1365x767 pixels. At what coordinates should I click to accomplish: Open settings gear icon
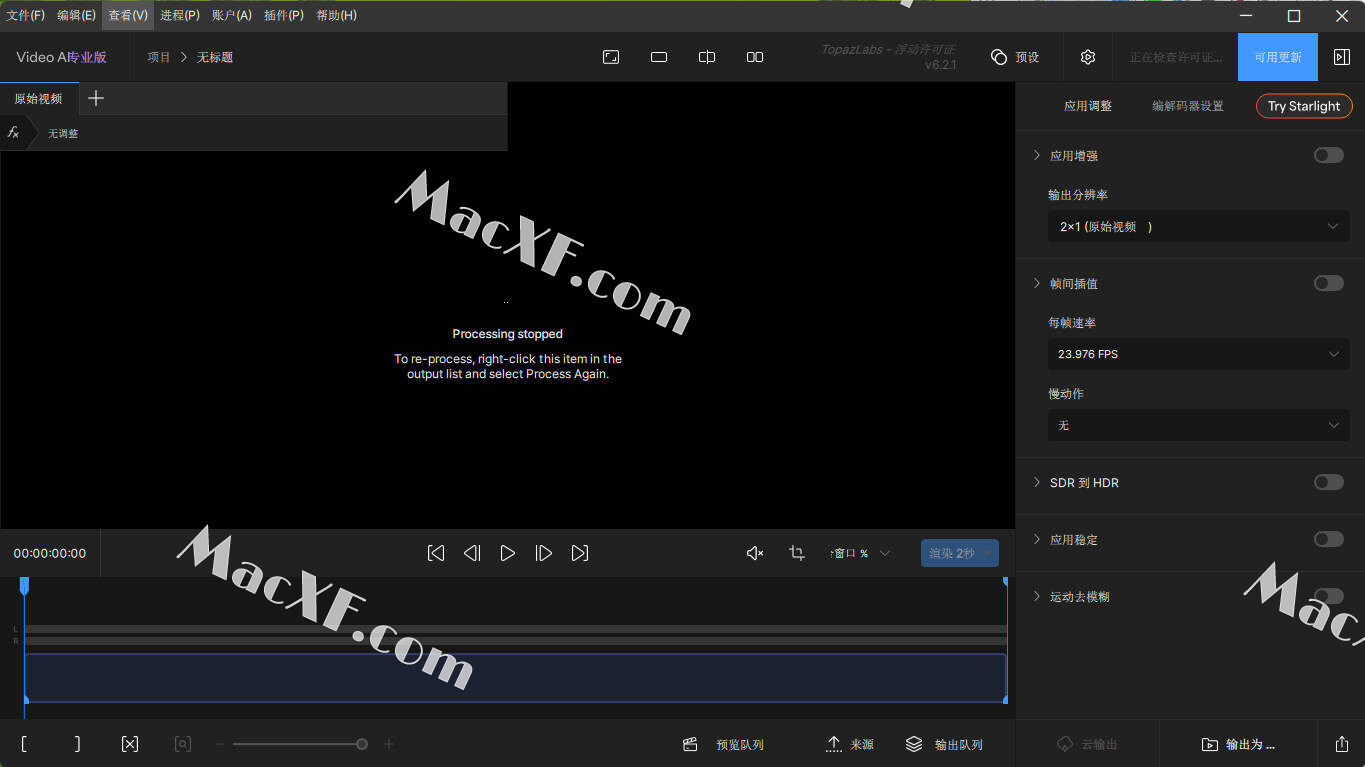point(1088,57)
